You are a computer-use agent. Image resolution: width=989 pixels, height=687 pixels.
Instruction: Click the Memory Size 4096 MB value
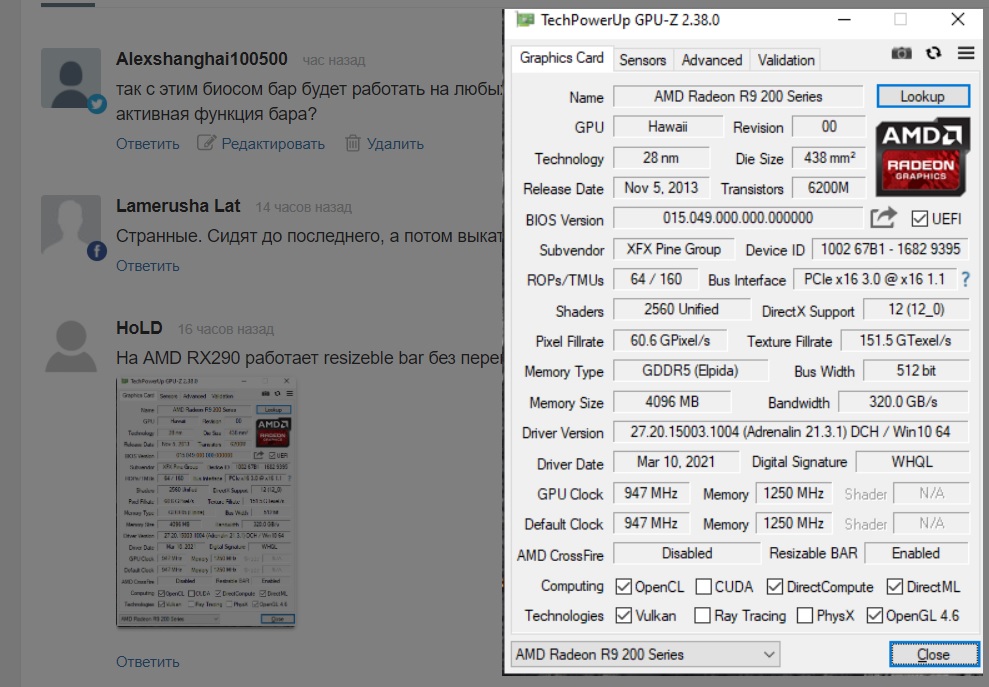pyautogui.click(x=672, y=402)
